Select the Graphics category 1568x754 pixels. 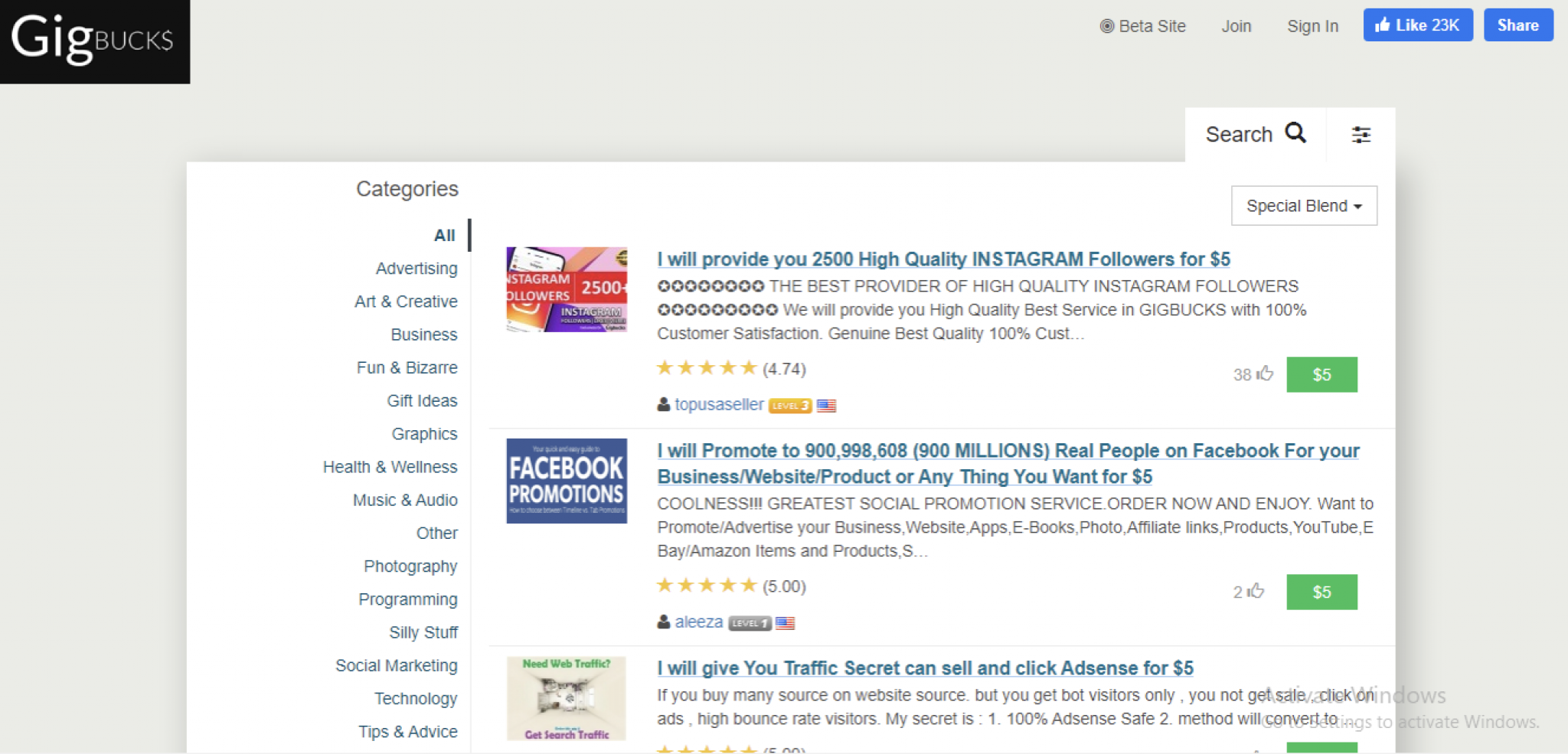423,433
